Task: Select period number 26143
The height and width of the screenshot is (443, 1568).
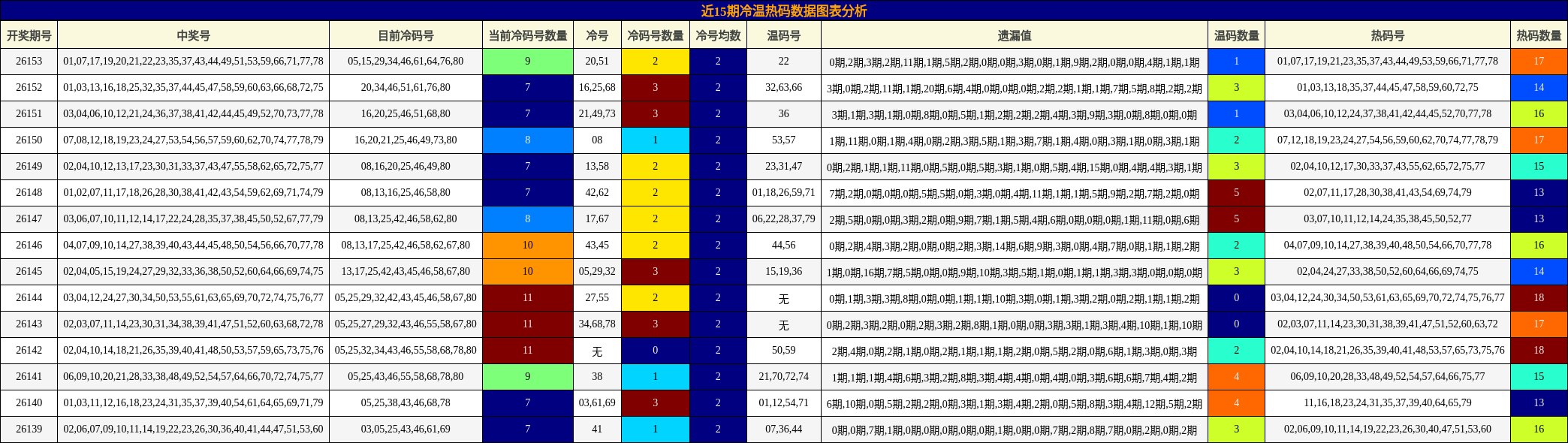Action: (x=29, y=324)
